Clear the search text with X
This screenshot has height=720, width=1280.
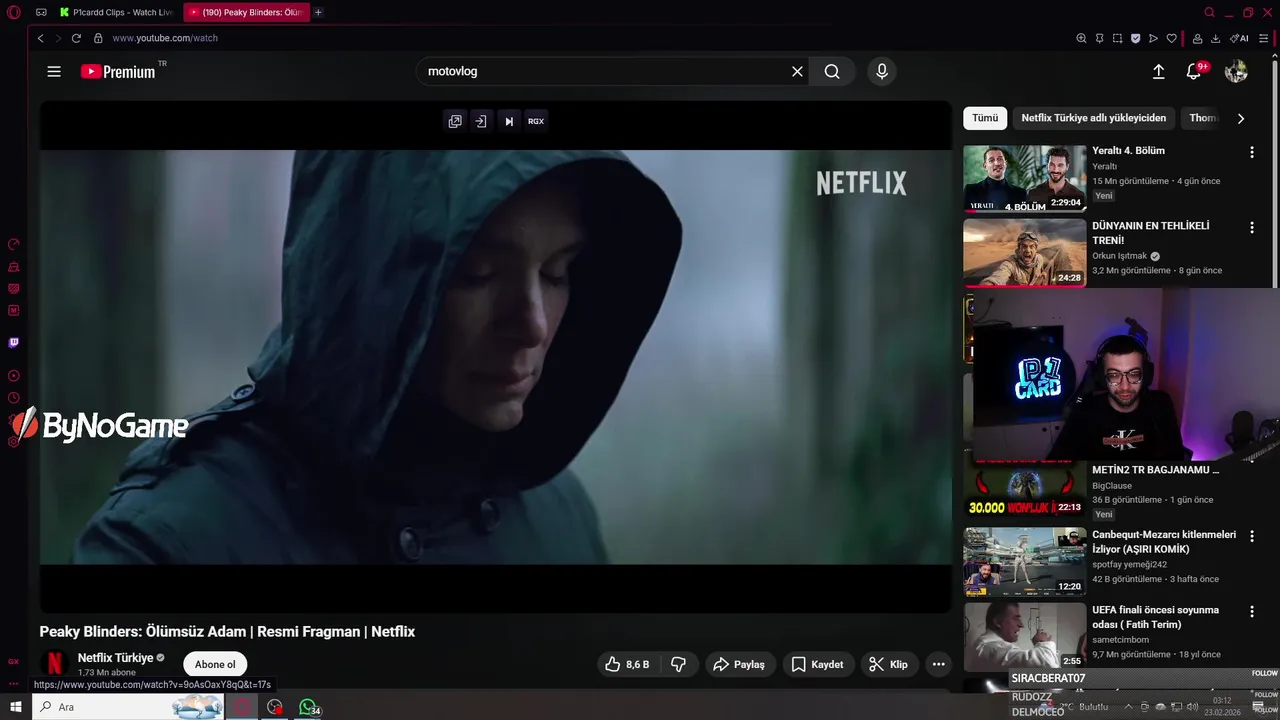click(797, 71)
